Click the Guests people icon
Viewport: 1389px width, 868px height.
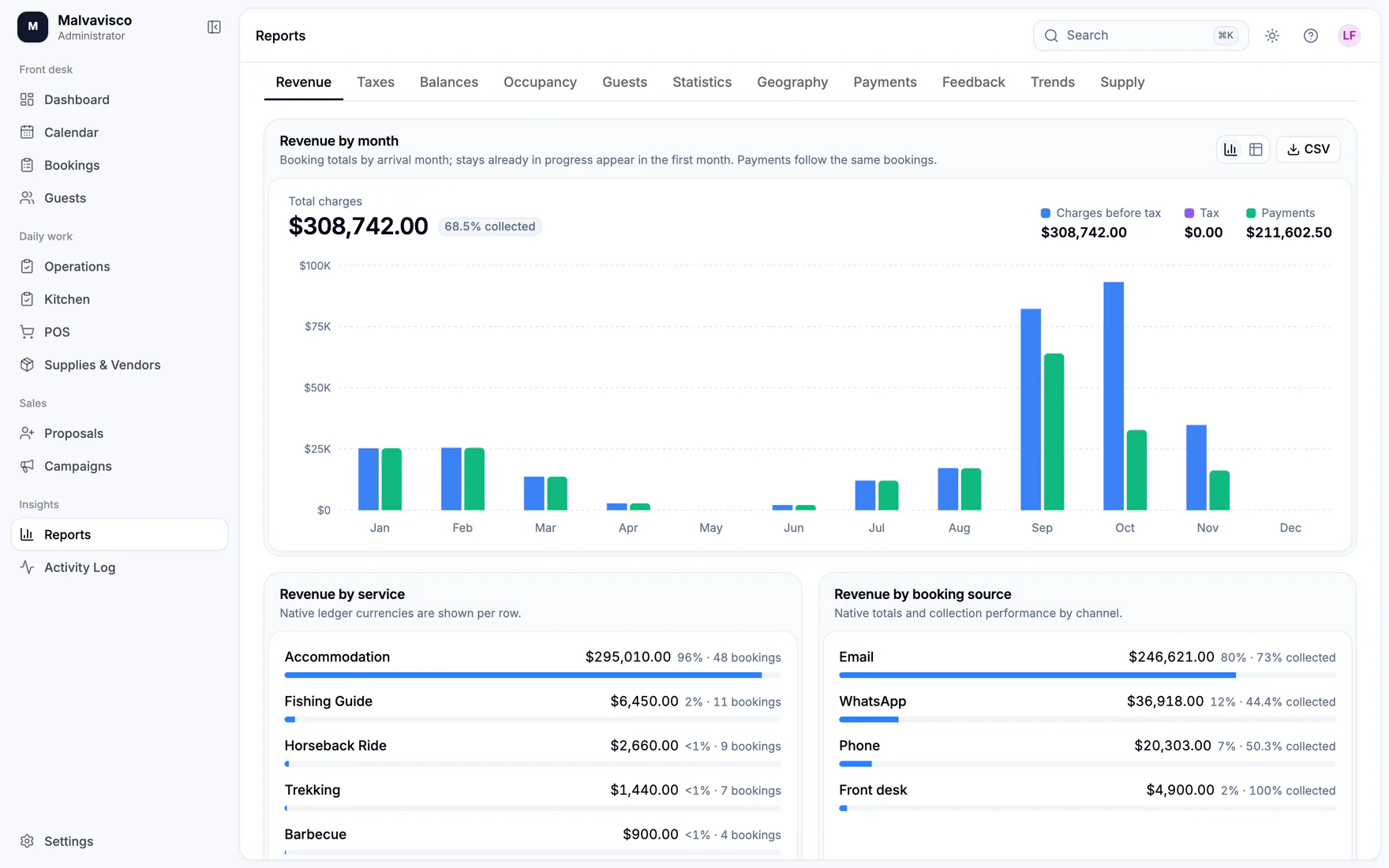pos(27,198)
